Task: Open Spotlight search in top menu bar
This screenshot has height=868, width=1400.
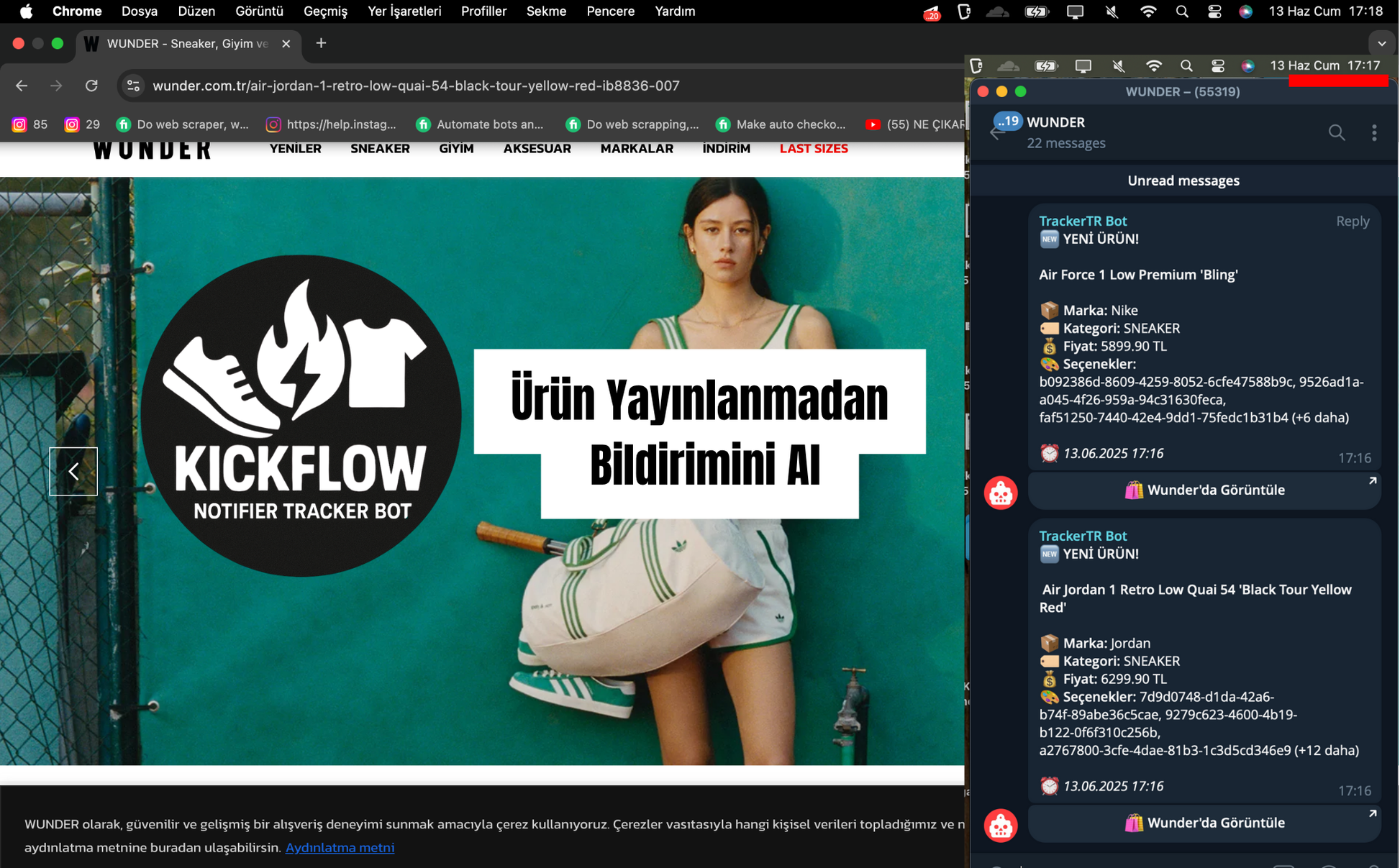Action: pos(1182,12)
